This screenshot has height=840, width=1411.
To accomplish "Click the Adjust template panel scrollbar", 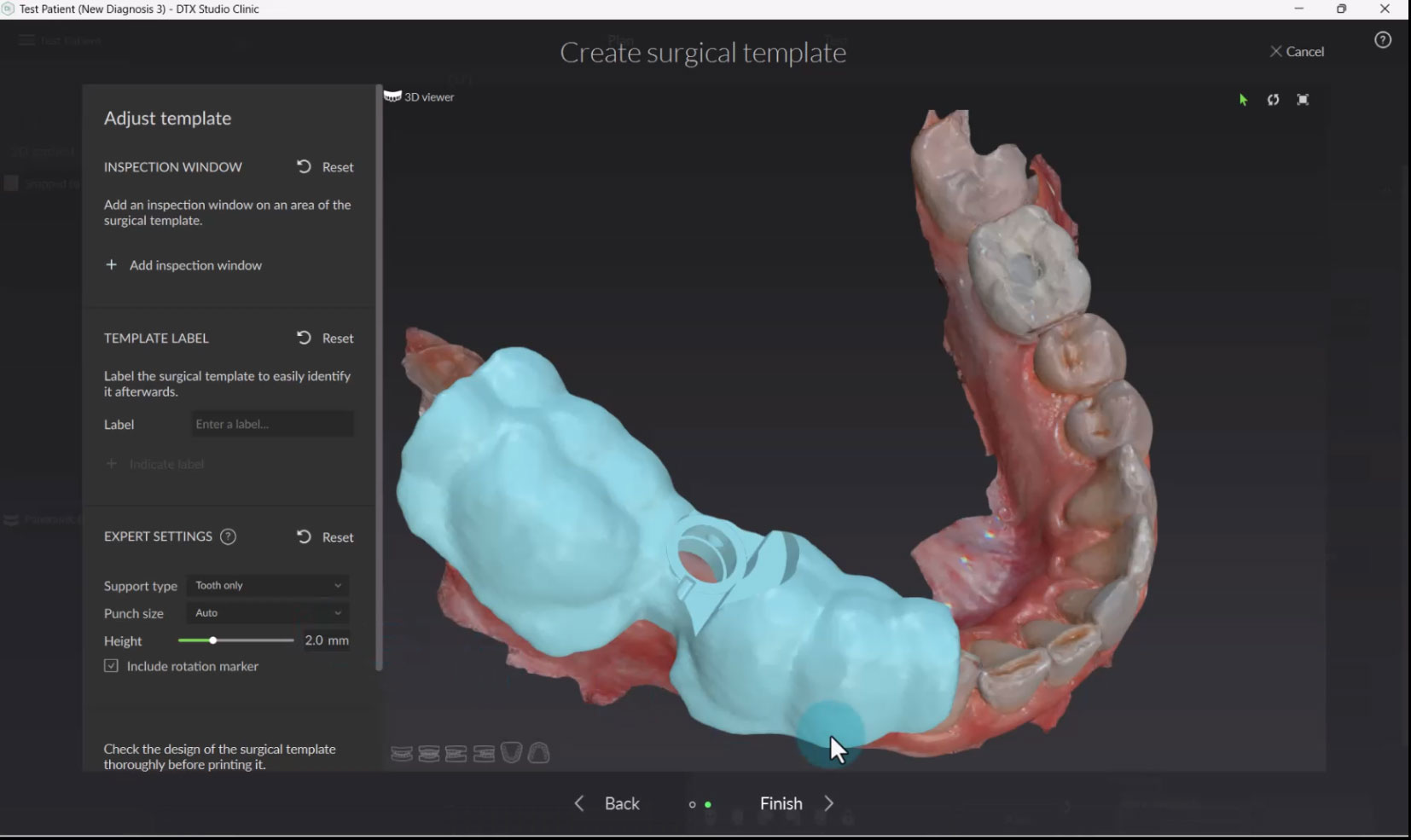I will point(379,378).
